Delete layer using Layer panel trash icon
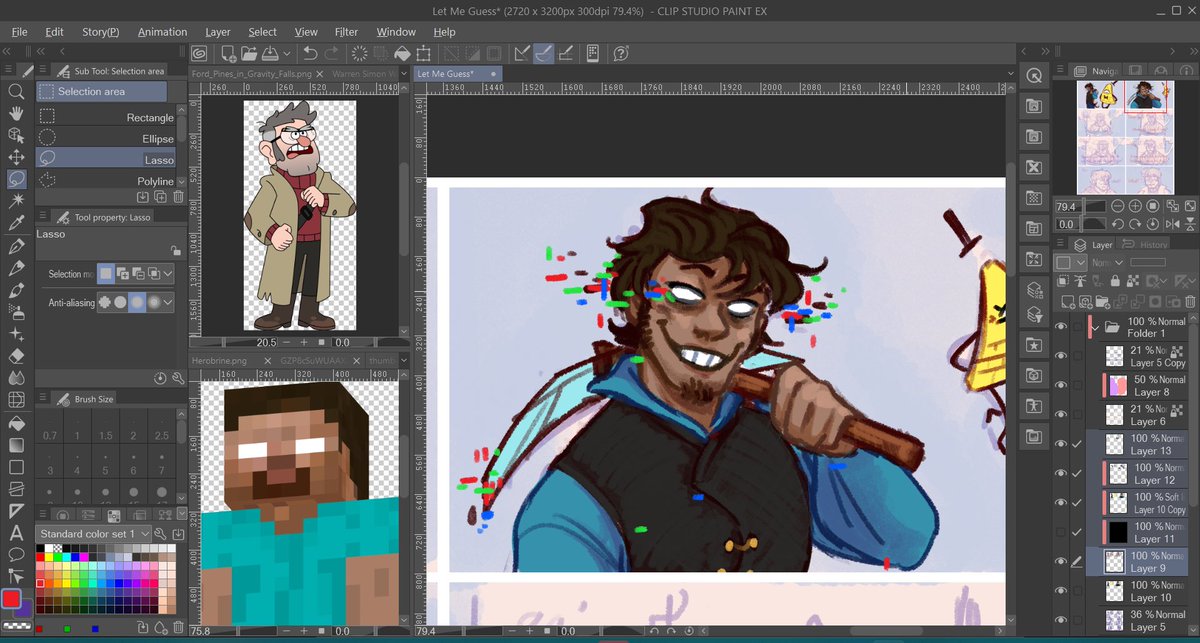 point(1190,302)
